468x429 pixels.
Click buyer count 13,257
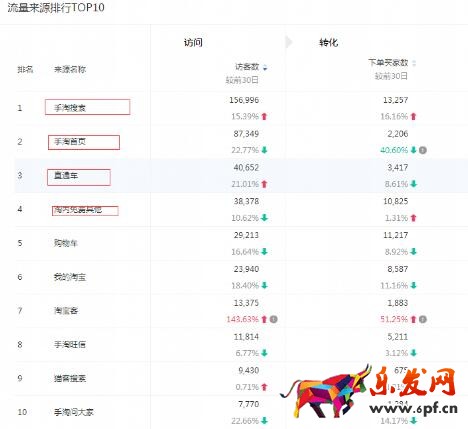coord(395,100)
